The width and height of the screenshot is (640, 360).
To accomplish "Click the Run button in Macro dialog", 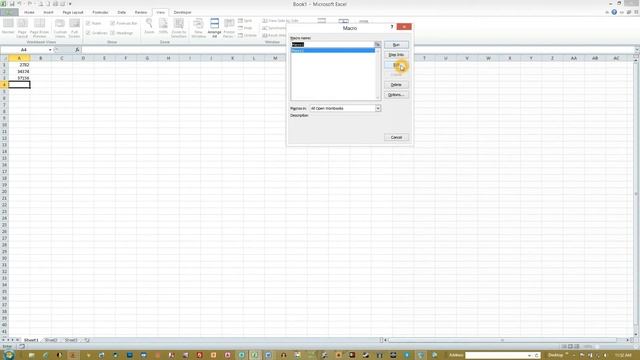I will tap(396, 45).
